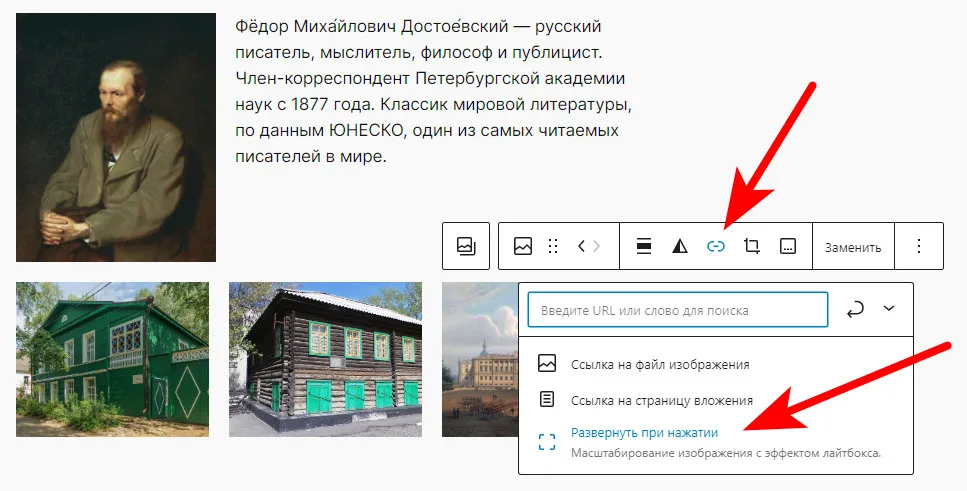
Task: Select the dark log house image
Action: pos(326,360)
